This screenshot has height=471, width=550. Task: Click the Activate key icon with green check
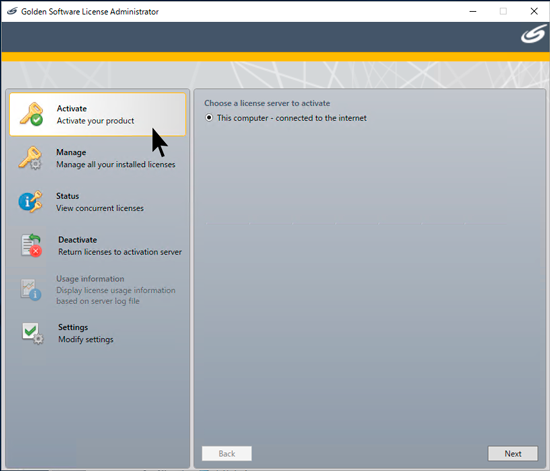pyautogui.click(x=32, y=114)
